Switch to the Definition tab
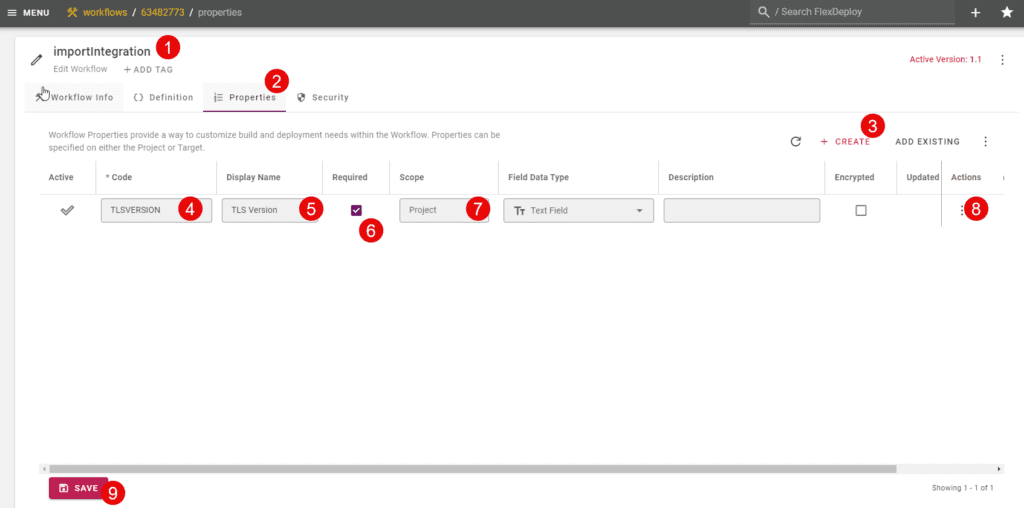Screen dimensions: 1024x508 [x=163, y=97]
